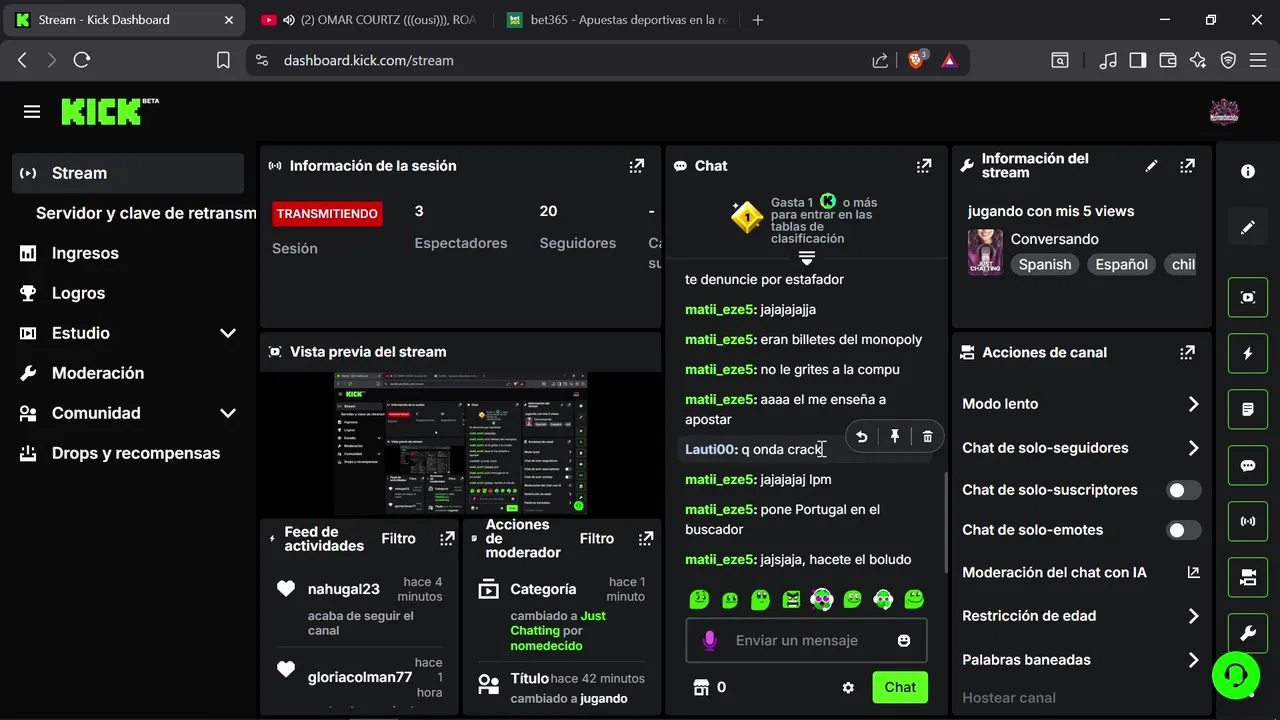The image size is (1280, 720).
Task: Insert the first green emote in chat
Action: (699, 599)
